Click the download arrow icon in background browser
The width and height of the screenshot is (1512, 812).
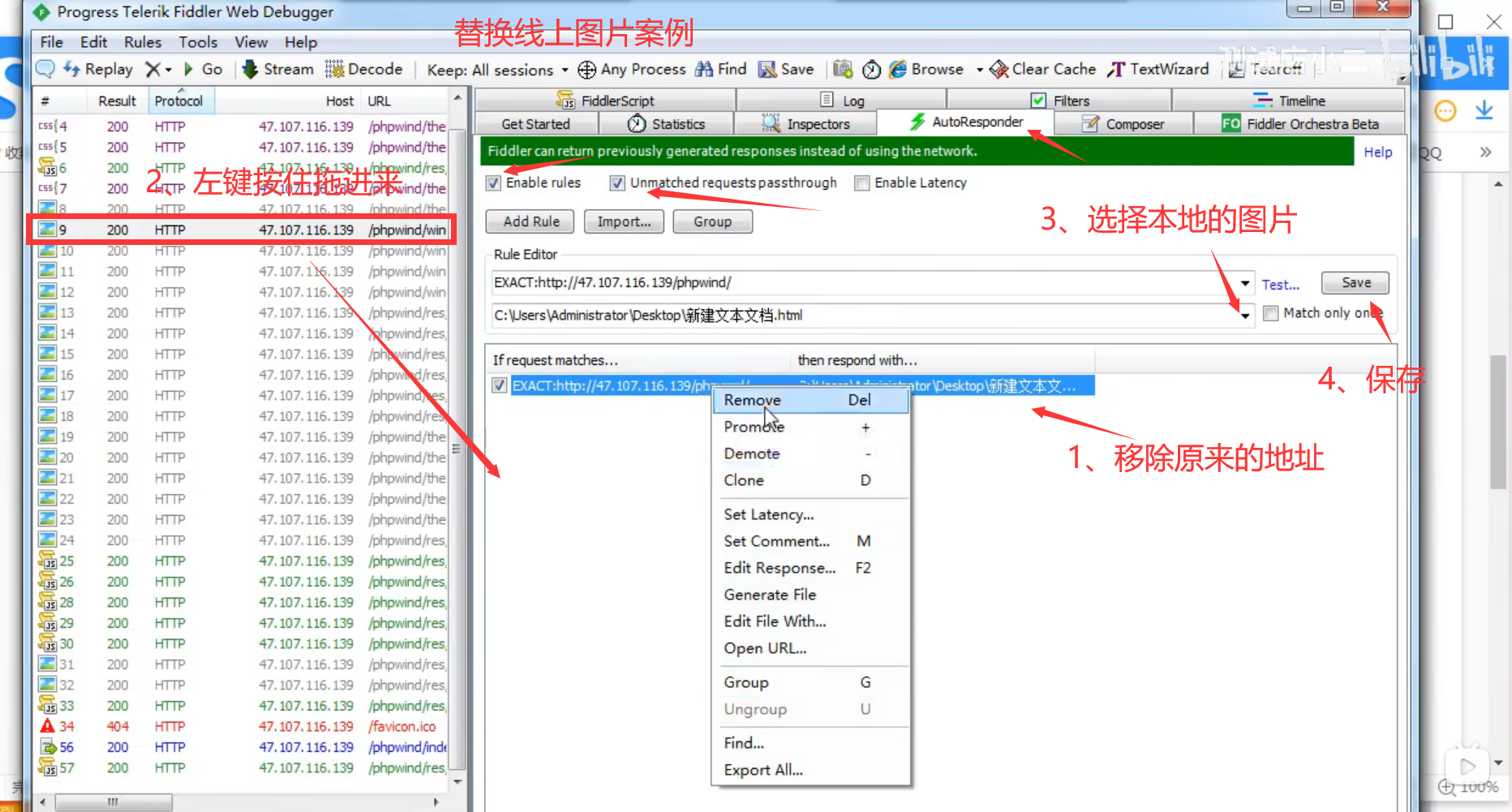1484,110
